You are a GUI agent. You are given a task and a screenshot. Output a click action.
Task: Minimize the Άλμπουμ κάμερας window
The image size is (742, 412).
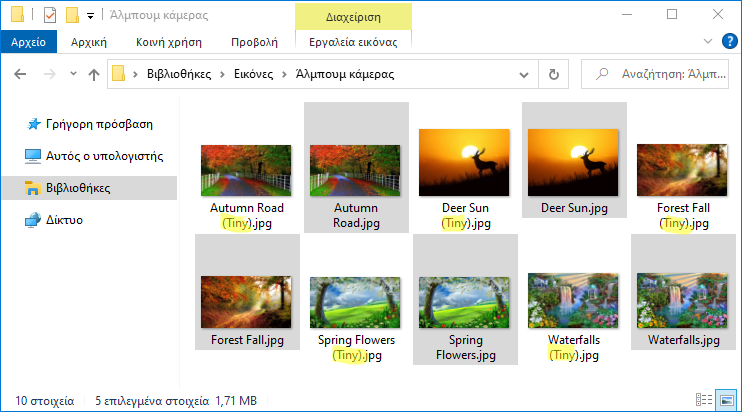tap(627, 15)
